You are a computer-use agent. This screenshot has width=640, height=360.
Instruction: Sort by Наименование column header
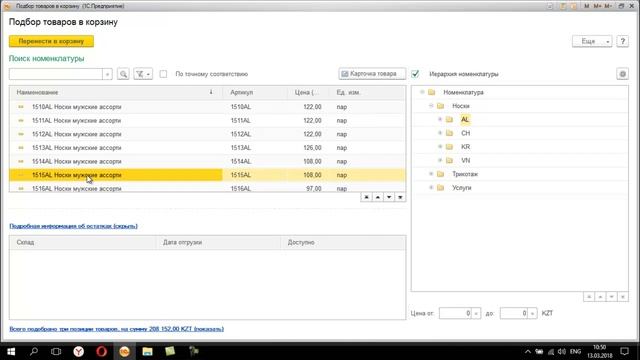pos(116,93)
